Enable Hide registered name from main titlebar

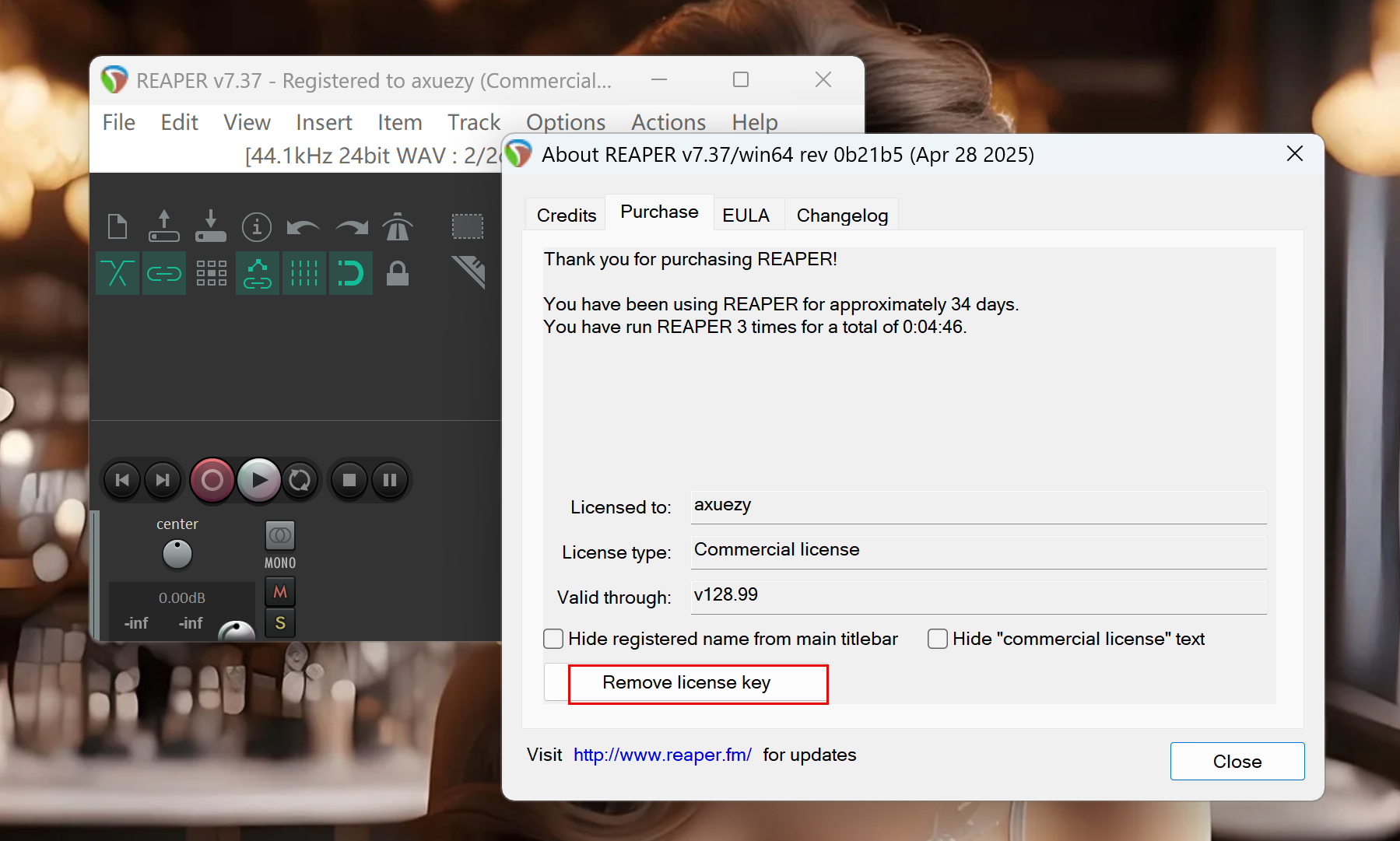pyautogui.click(x=553, y=639)
